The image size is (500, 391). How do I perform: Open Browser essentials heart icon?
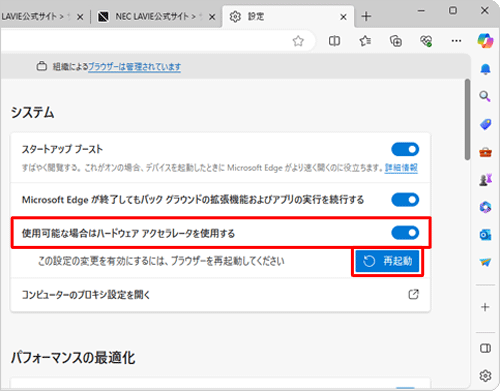pos(426,41)
